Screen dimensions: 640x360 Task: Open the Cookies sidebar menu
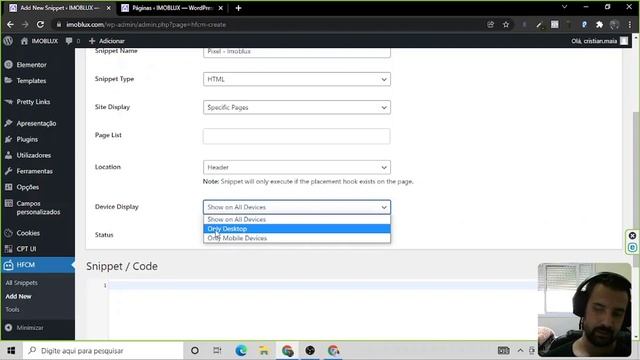[28, 233]
